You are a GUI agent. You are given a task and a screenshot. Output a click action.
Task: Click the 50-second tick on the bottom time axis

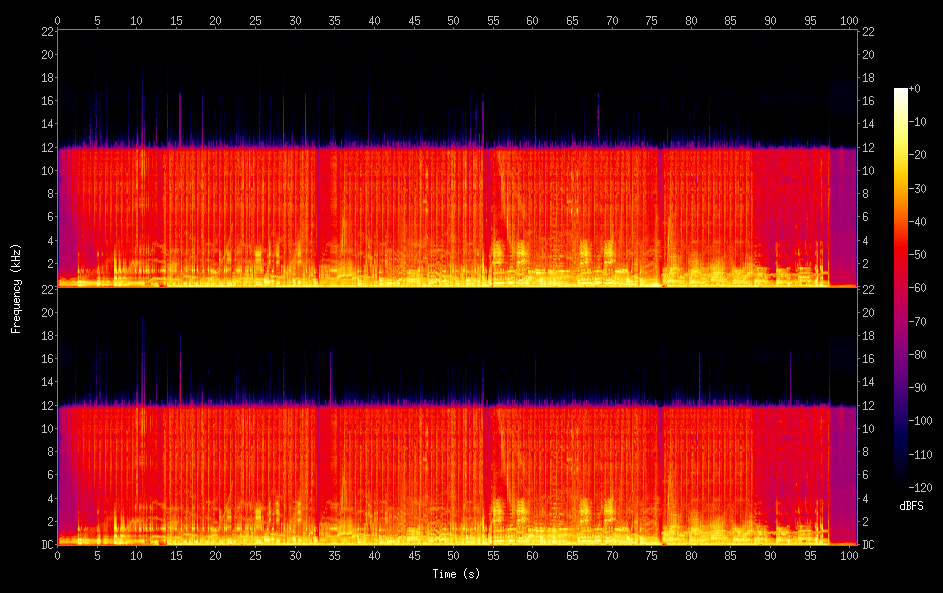pyautogui.click(x=453, y=554)
